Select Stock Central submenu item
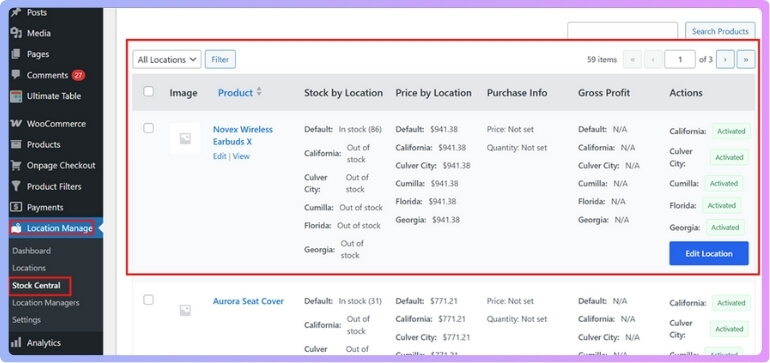This screenshot has height=363, width=770. coord(36,285)
